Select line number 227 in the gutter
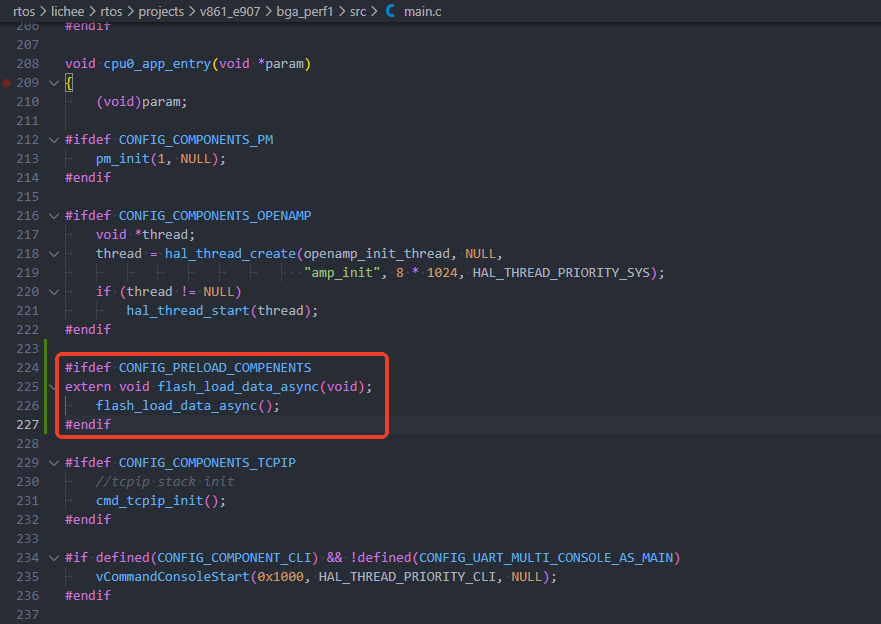 pyautogui.click(x=28, y=425)
